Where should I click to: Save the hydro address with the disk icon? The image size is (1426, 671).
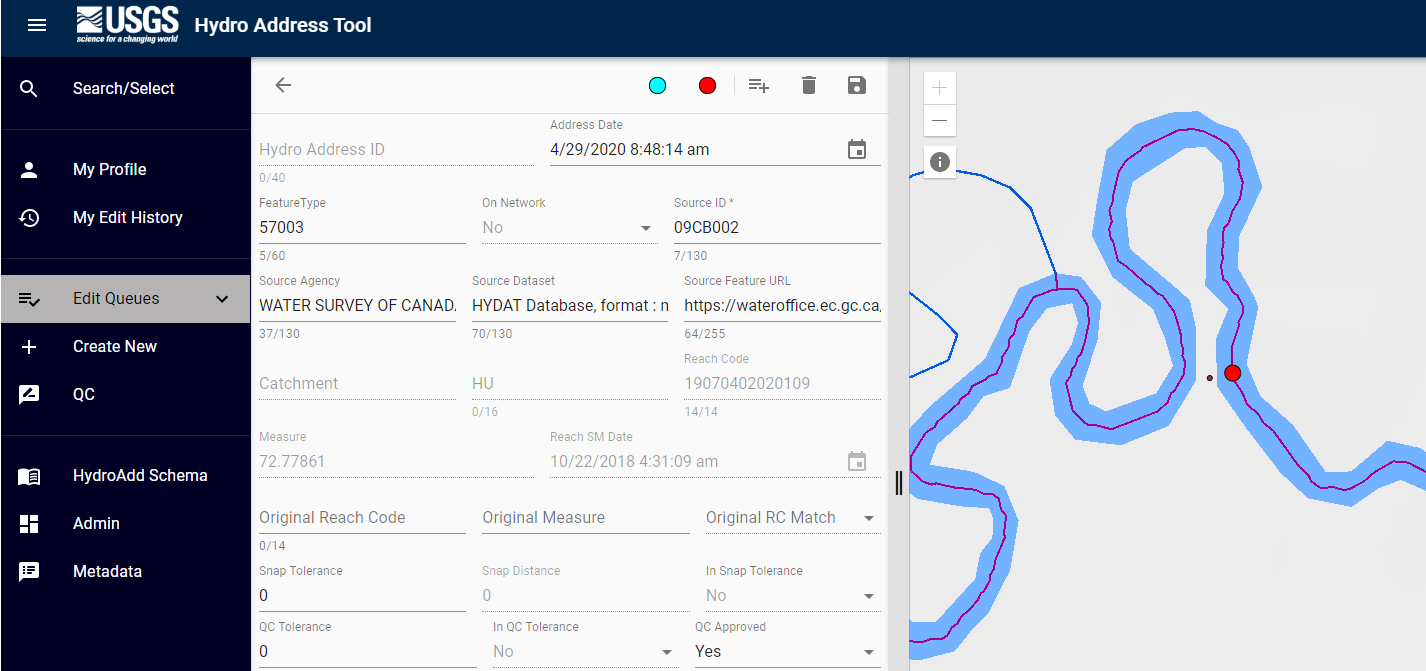(x=857, y=85)
